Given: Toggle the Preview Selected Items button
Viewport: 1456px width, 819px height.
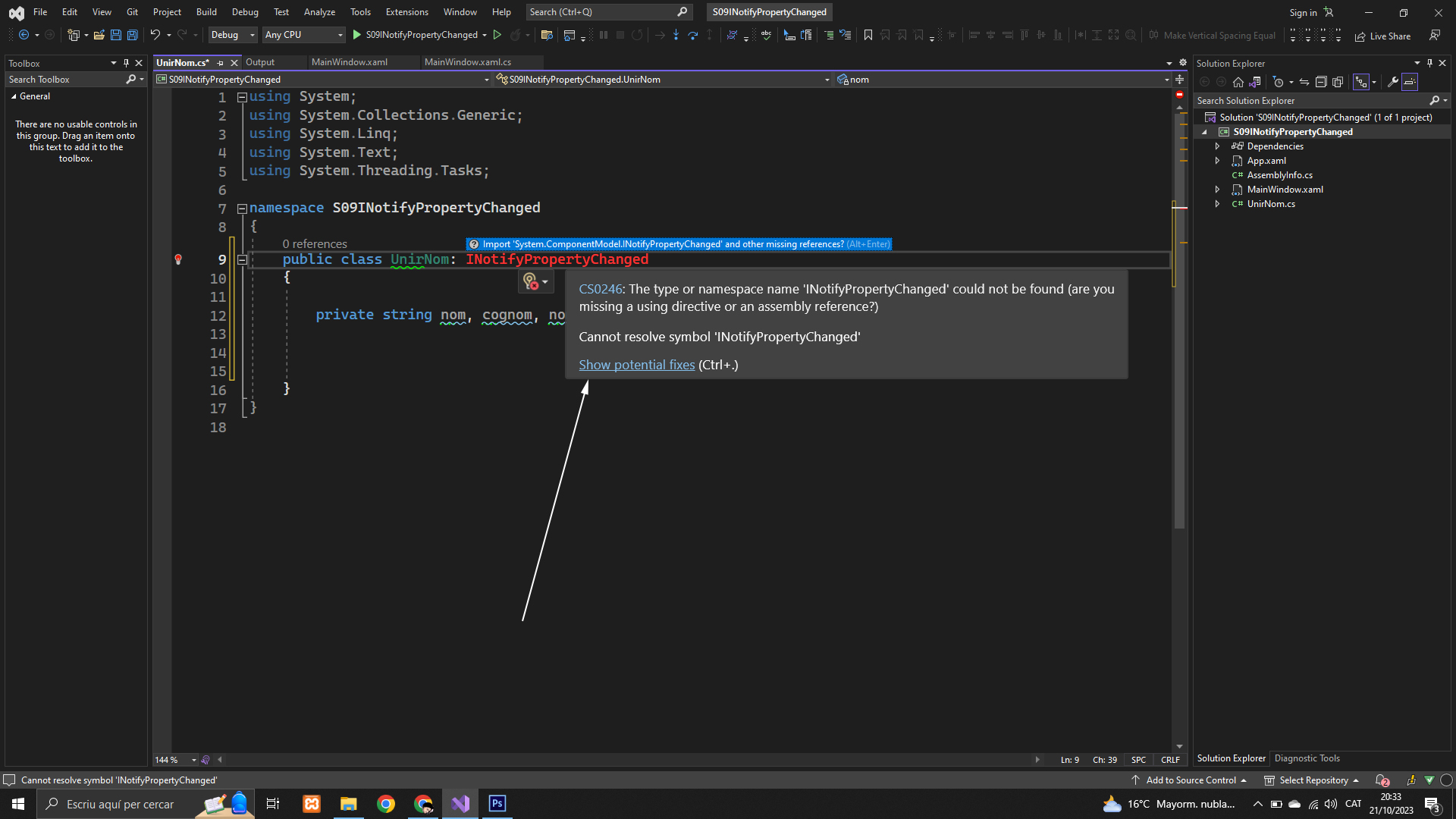Looking at the screenshot, I should click(1410, 82).
